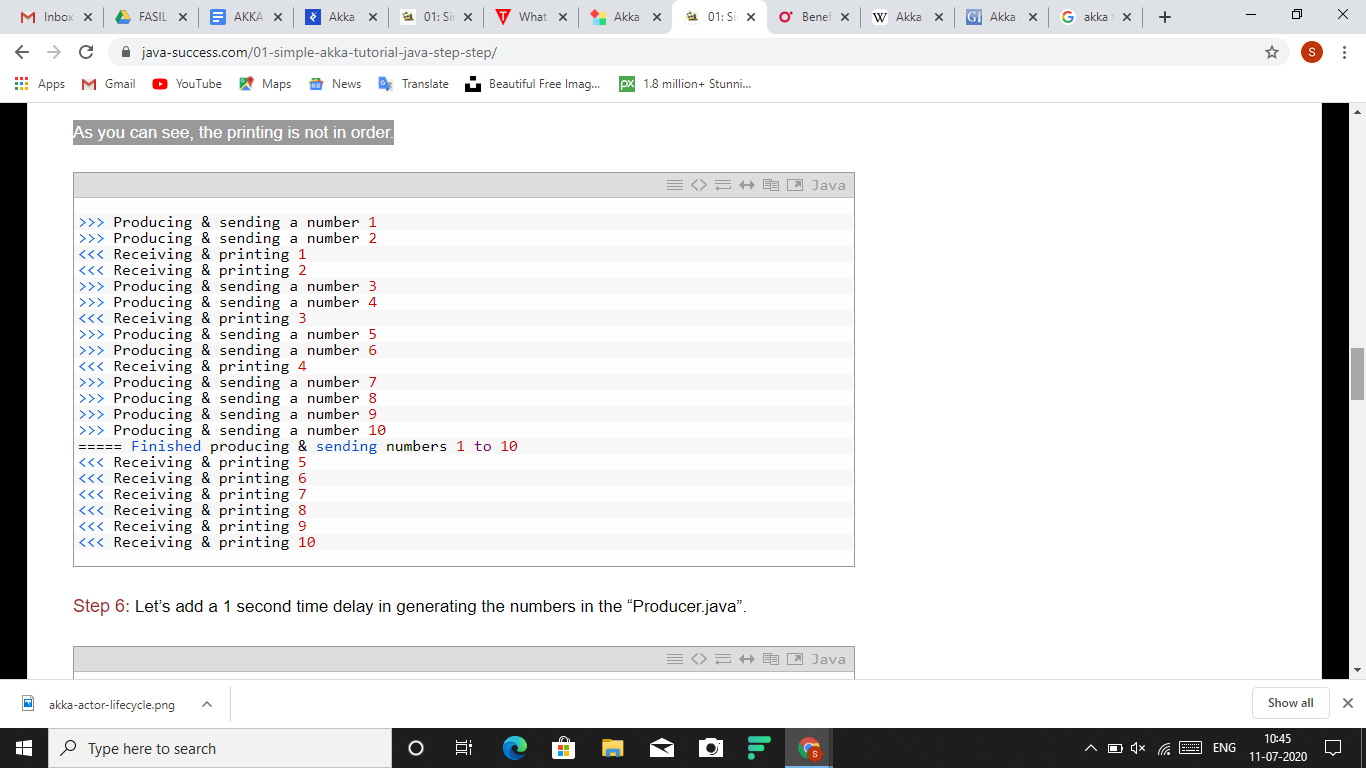Expand options for the akka-actor-lifecycle.png download
The image size is (1366, 768).
(206, 704)
